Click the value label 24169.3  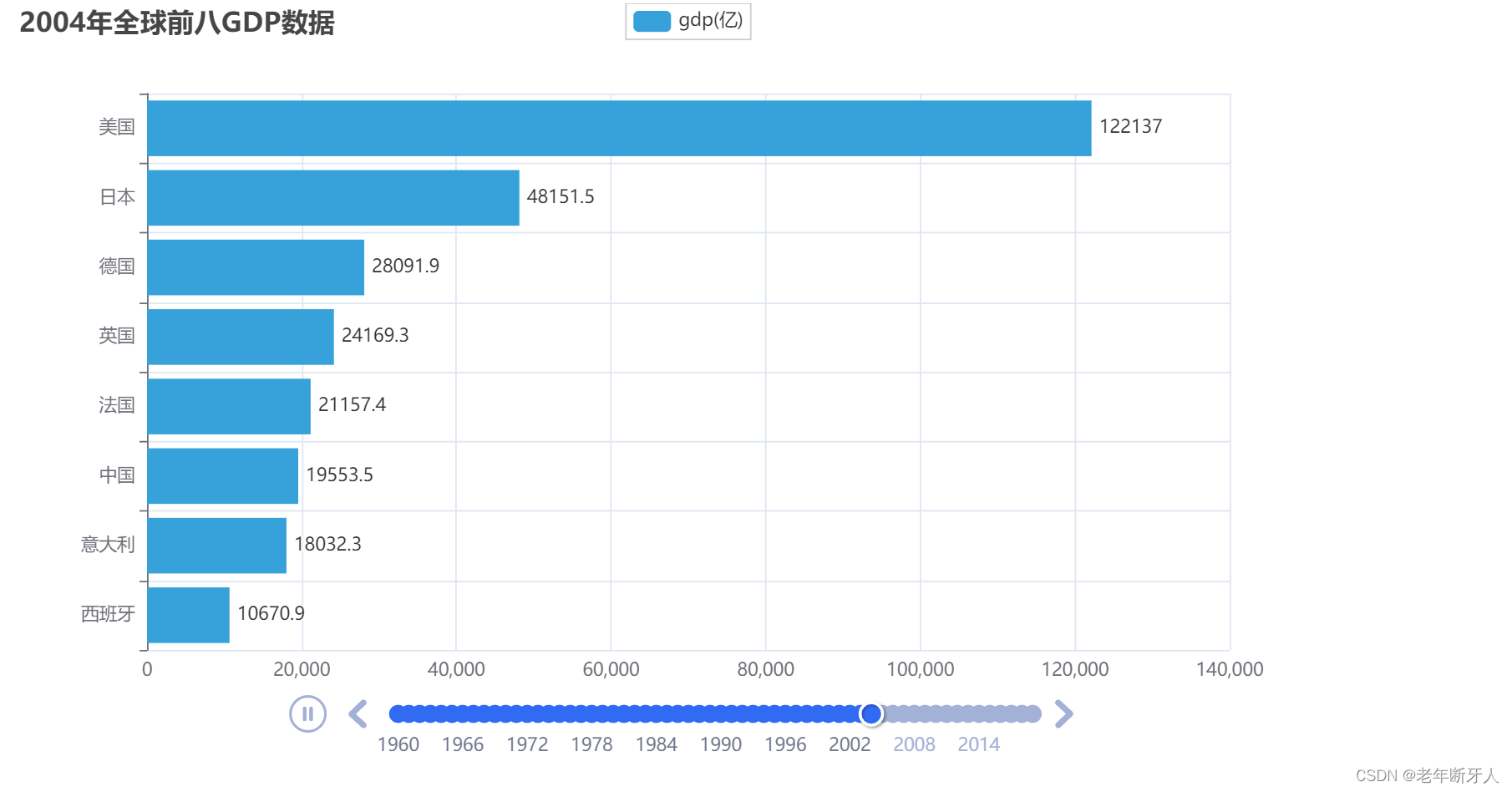(375, 335)
